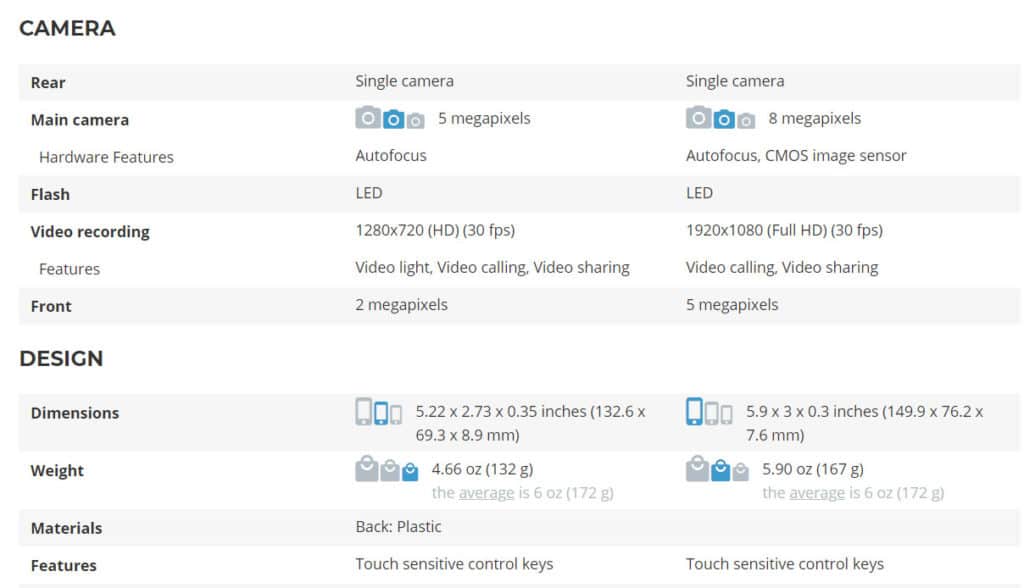Click 'Video light, Video calling, Video sharing' text
Viewport: 1024px width, 588px height.
[492, 268]
